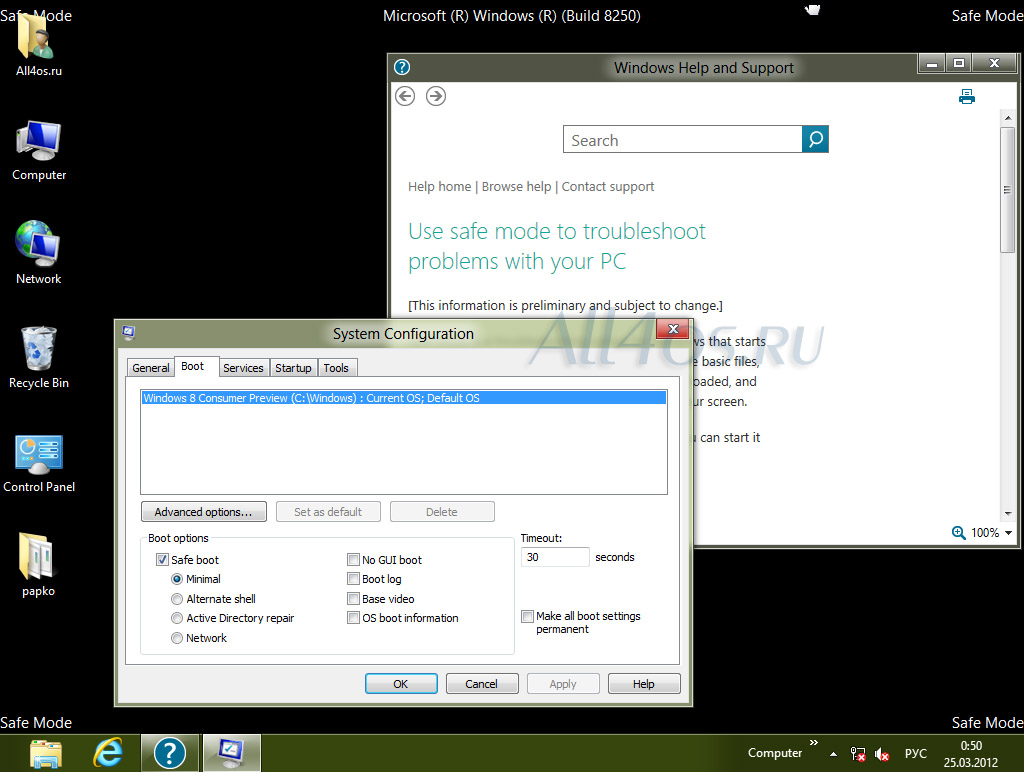The image size is (1024, 772).
Task: Select the Minimal radio button
Action: (x=176, y=579)
